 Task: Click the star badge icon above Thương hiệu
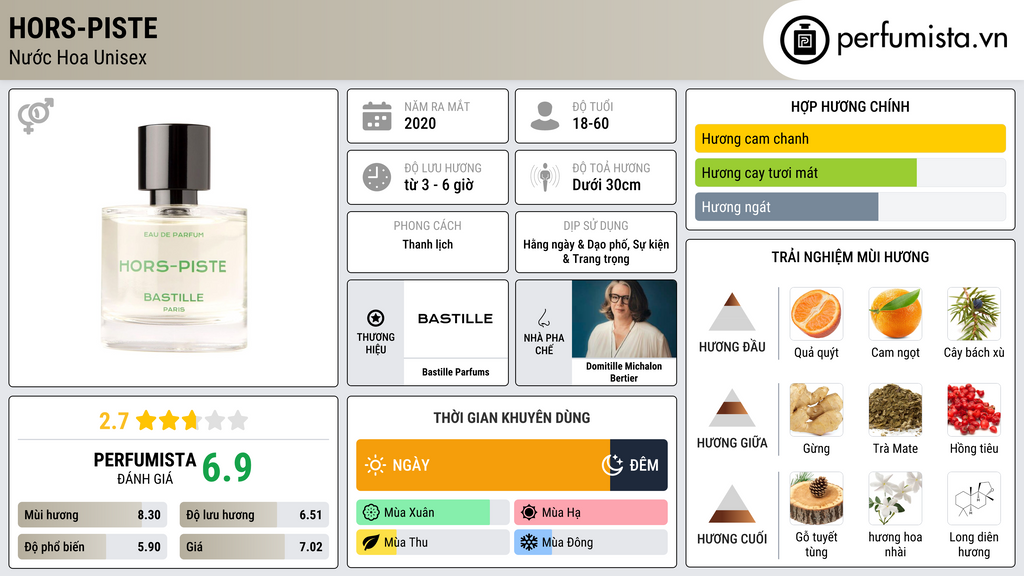(x=376, y=318)
